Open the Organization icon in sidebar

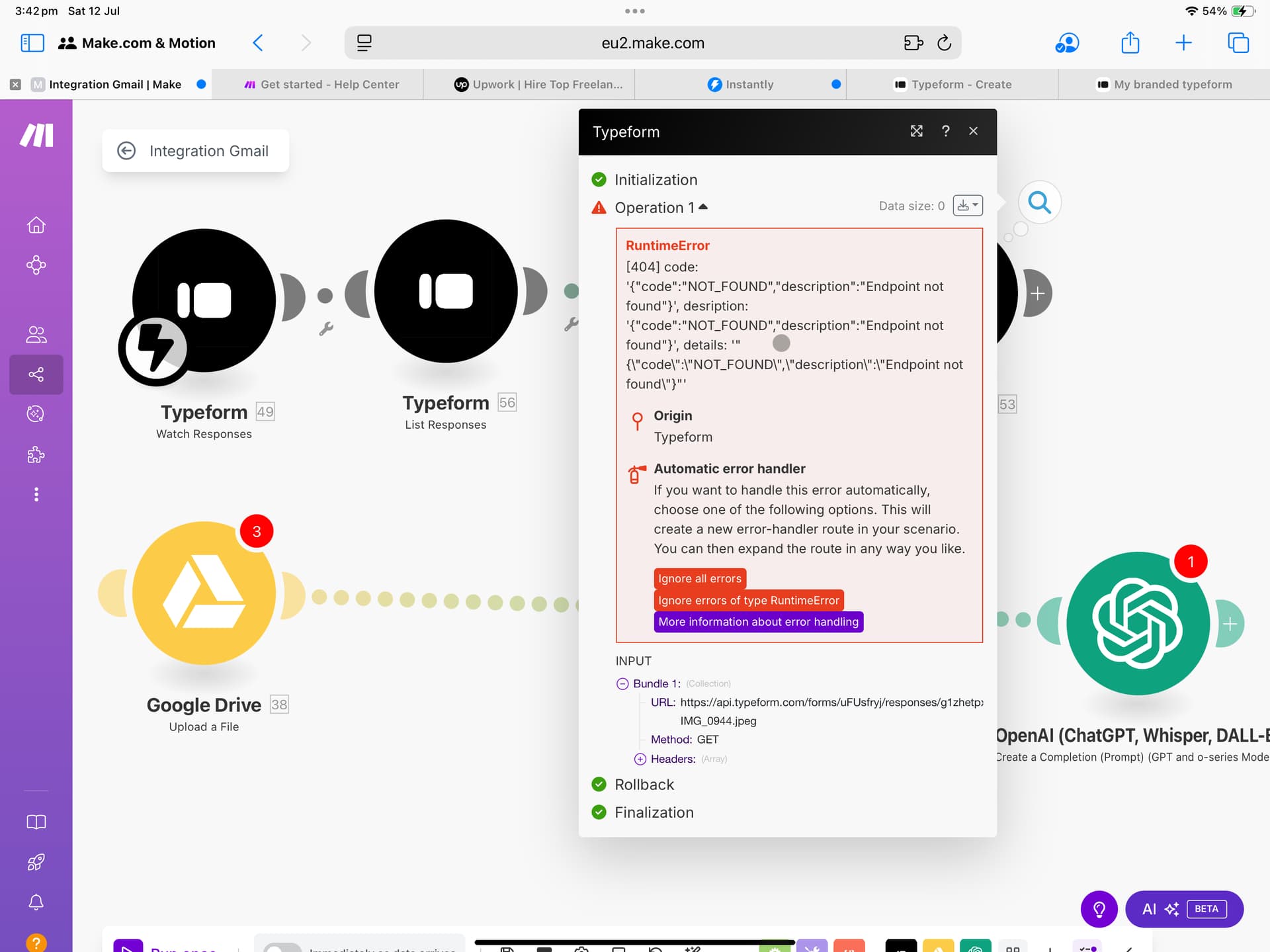pyautogui.click(x=36, y=265)
